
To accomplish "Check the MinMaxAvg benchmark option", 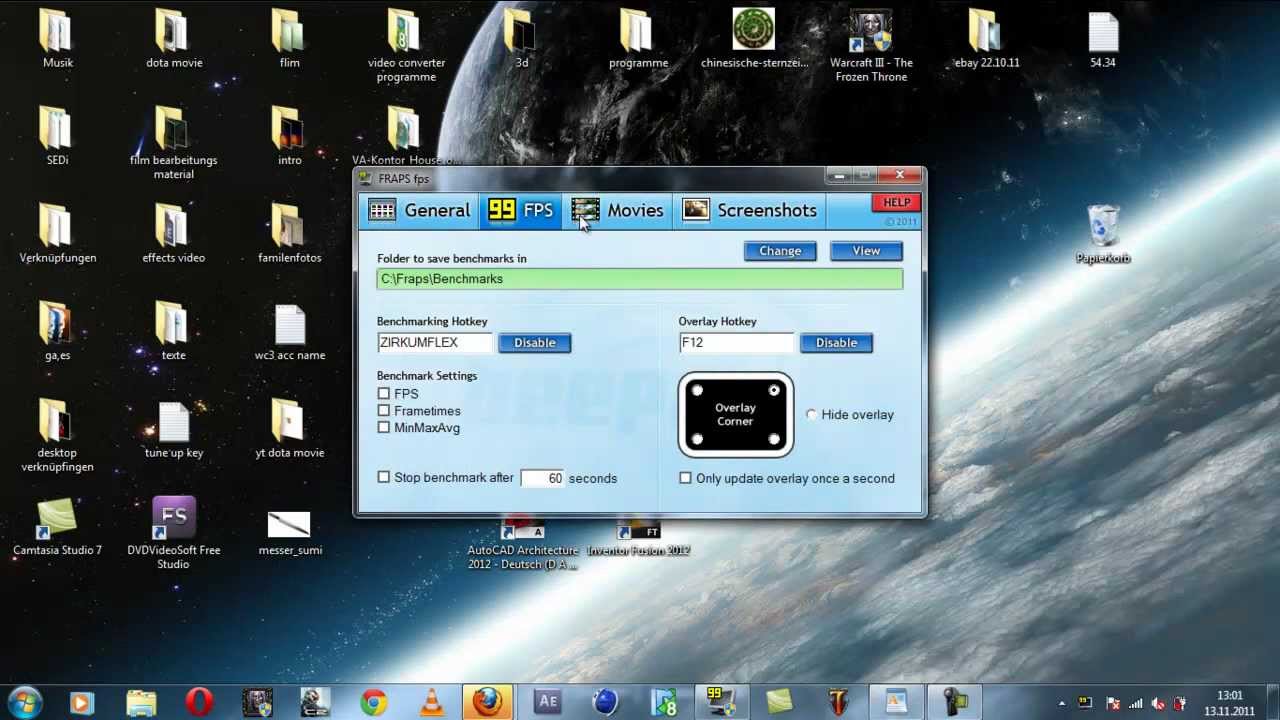I will pyautogui.click(x=384, y=428).
